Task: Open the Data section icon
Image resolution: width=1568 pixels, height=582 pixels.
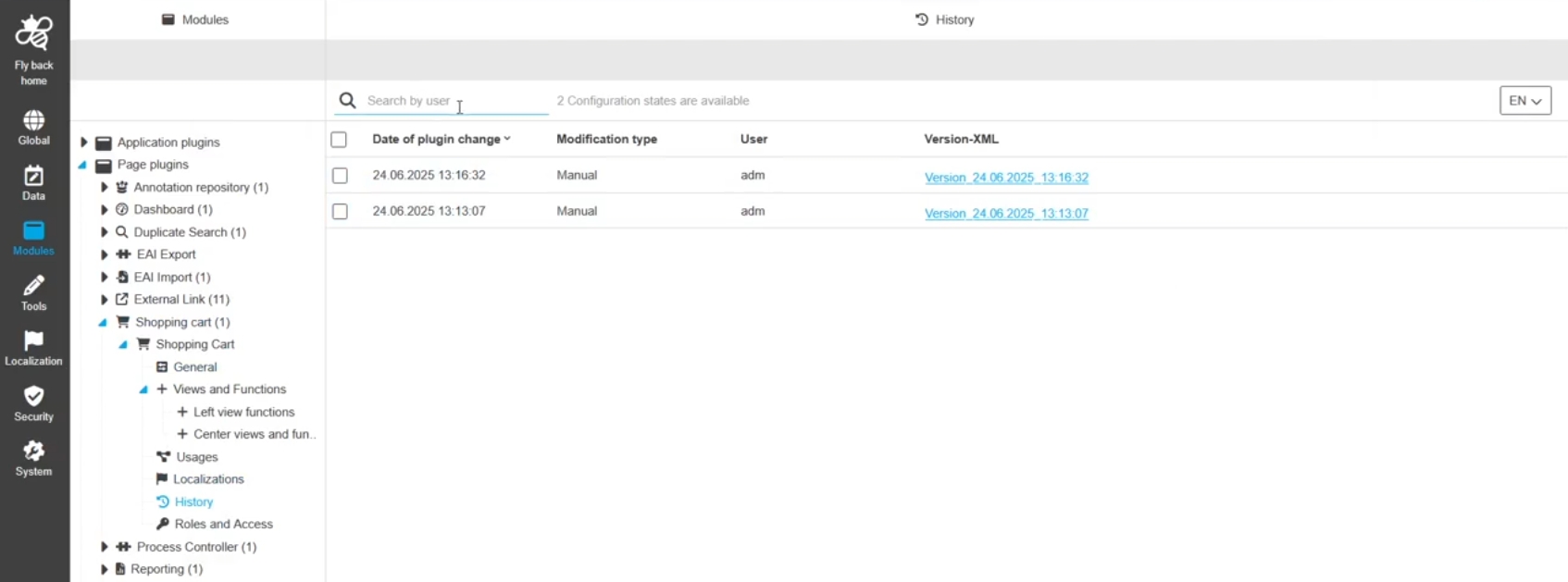Action: [x=34, y=176]
